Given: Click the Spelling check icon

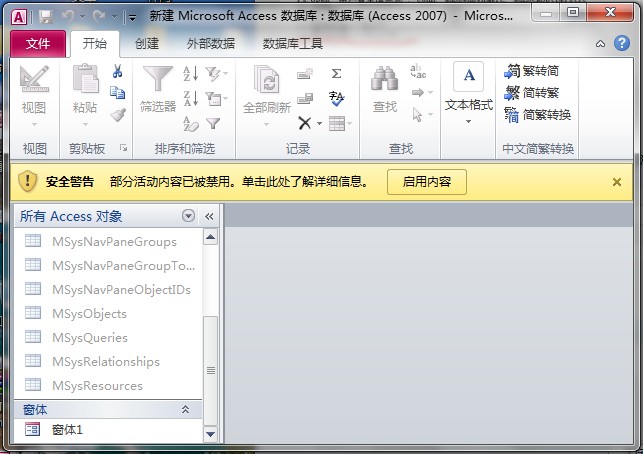Looking at the screenshot, I should [337, 98].
